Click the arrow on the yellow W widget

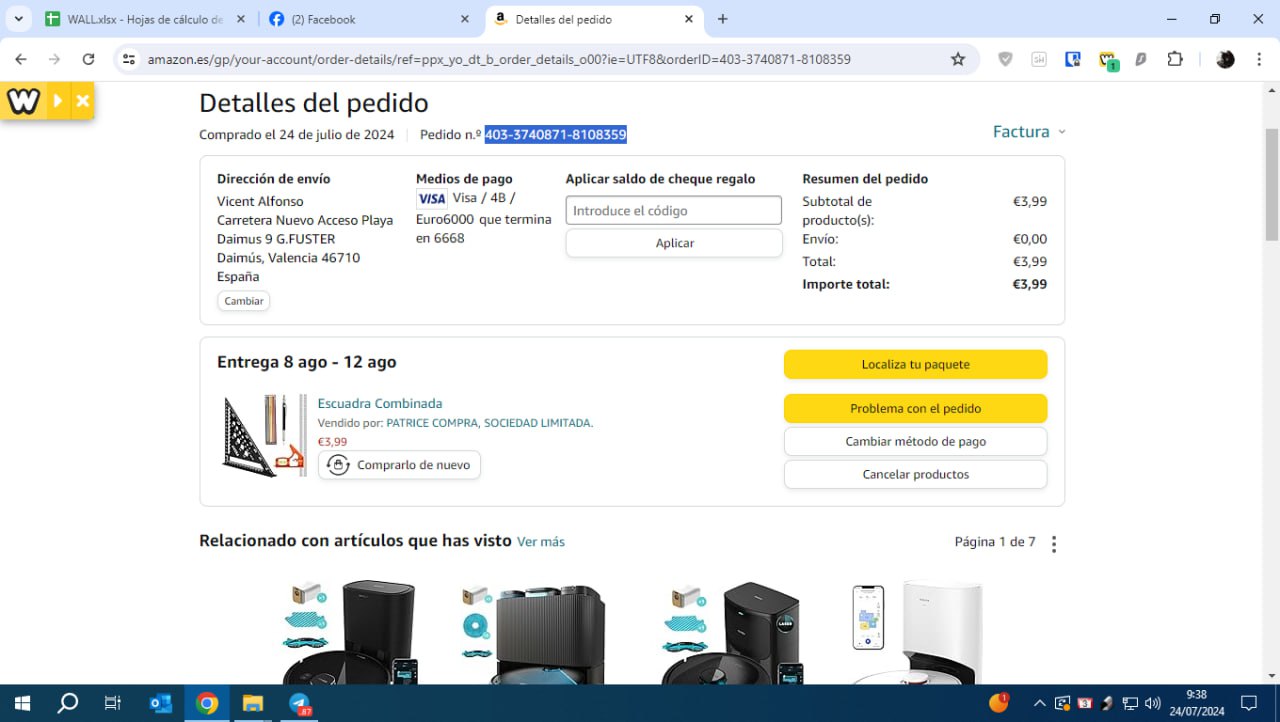(58, 101)
